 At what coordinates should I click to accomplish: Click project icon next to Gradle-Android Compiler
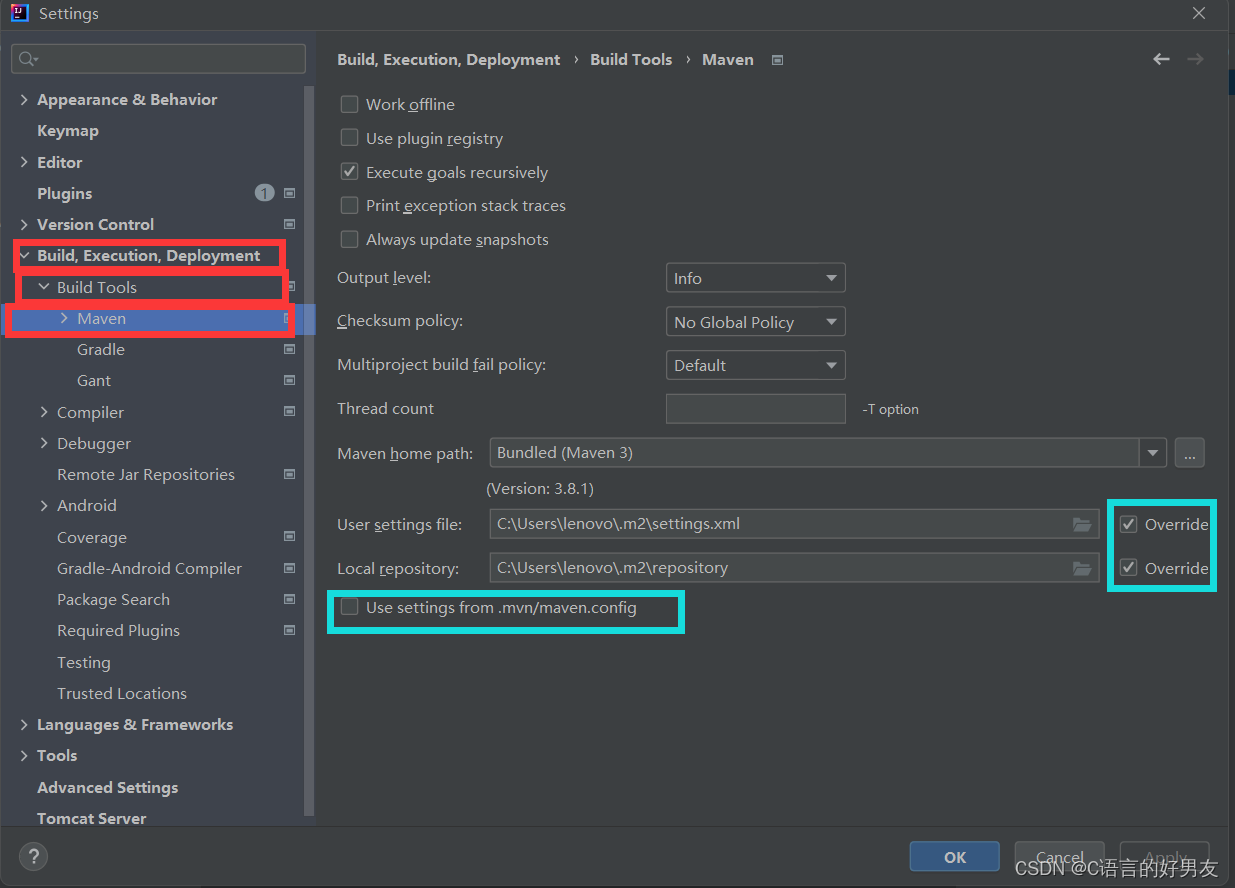(289, 568)
